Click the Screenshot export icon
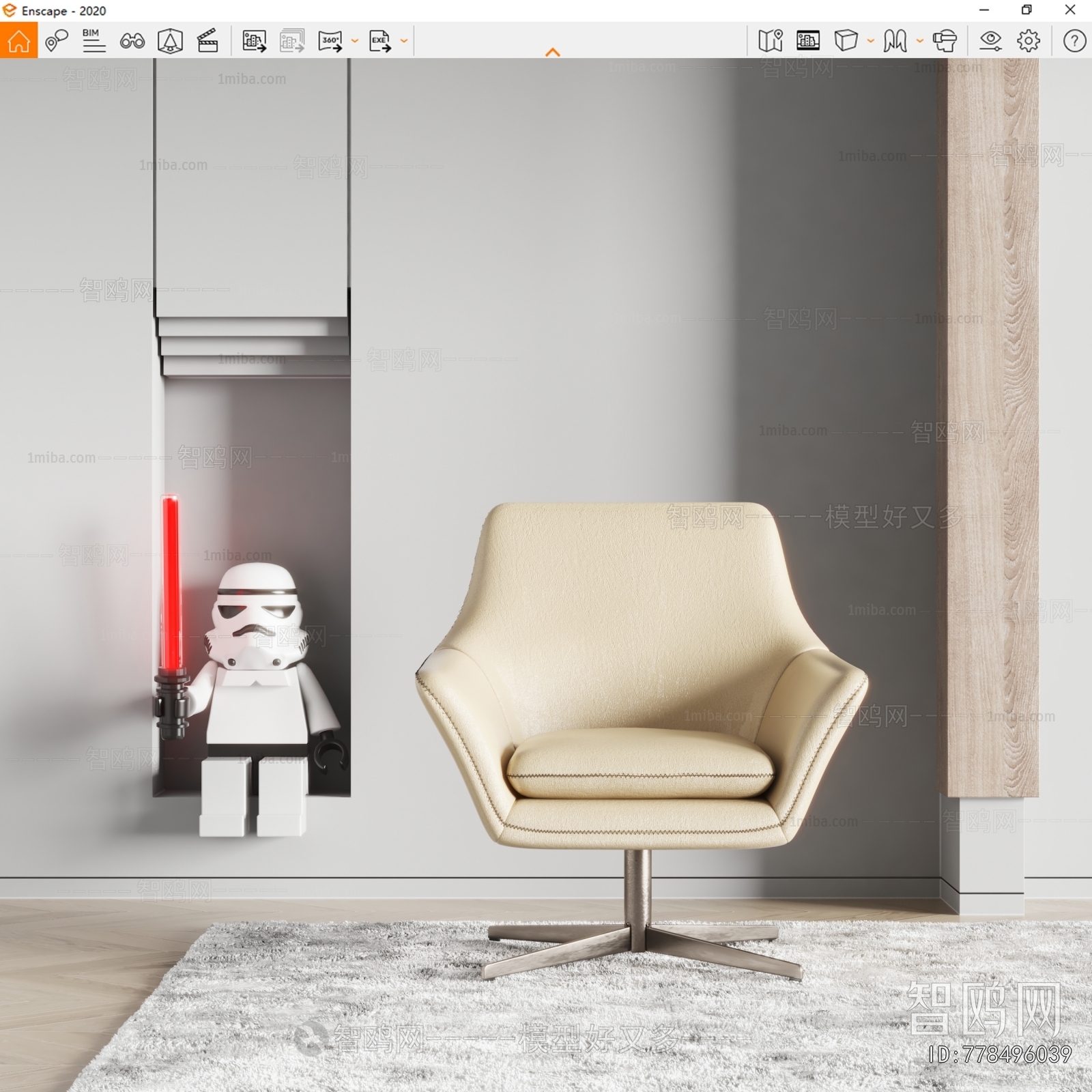 coord(255,41)
